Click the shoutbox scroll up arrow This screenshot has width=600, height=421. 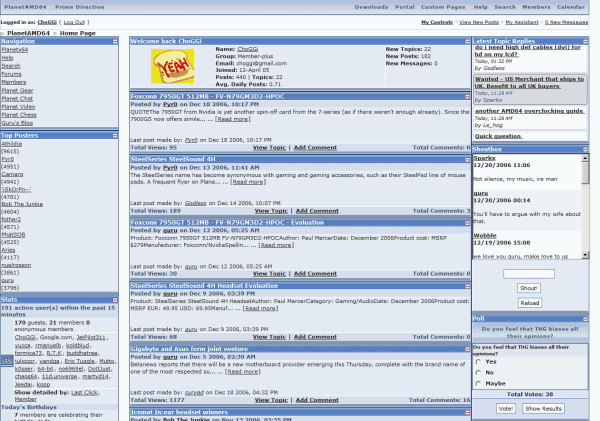point(585,158)
